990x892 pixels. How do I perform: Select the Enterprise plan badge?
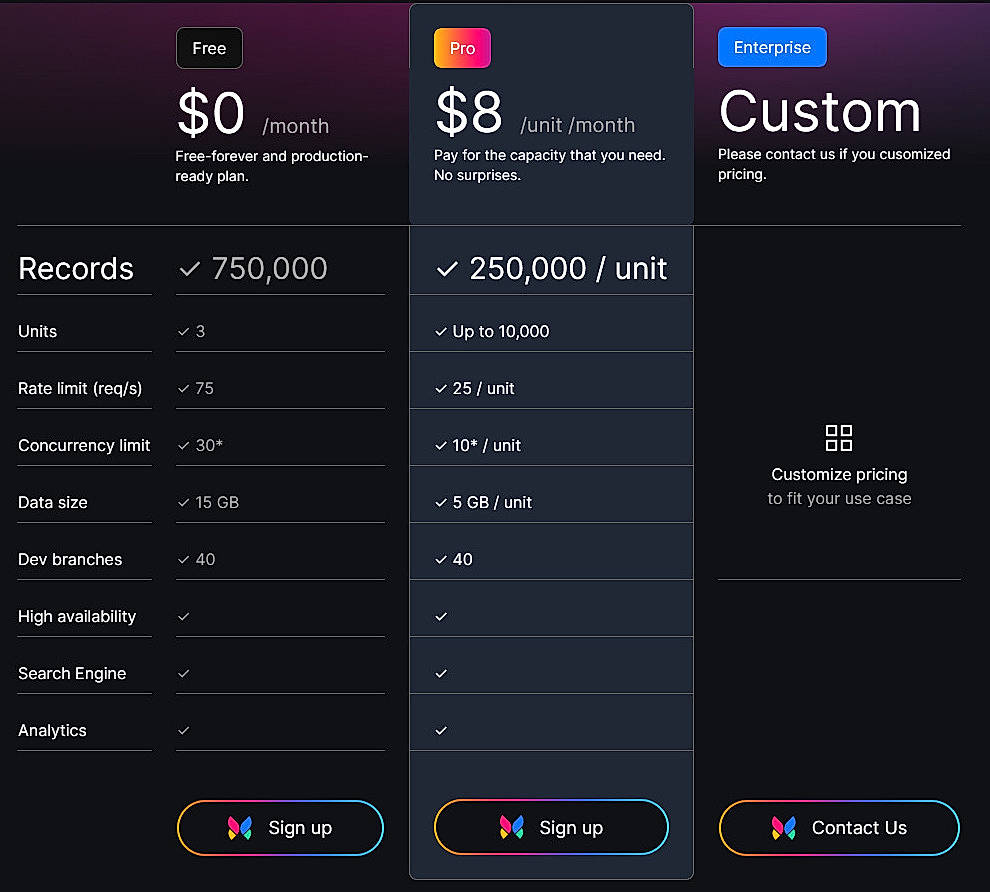click(771, 47)
